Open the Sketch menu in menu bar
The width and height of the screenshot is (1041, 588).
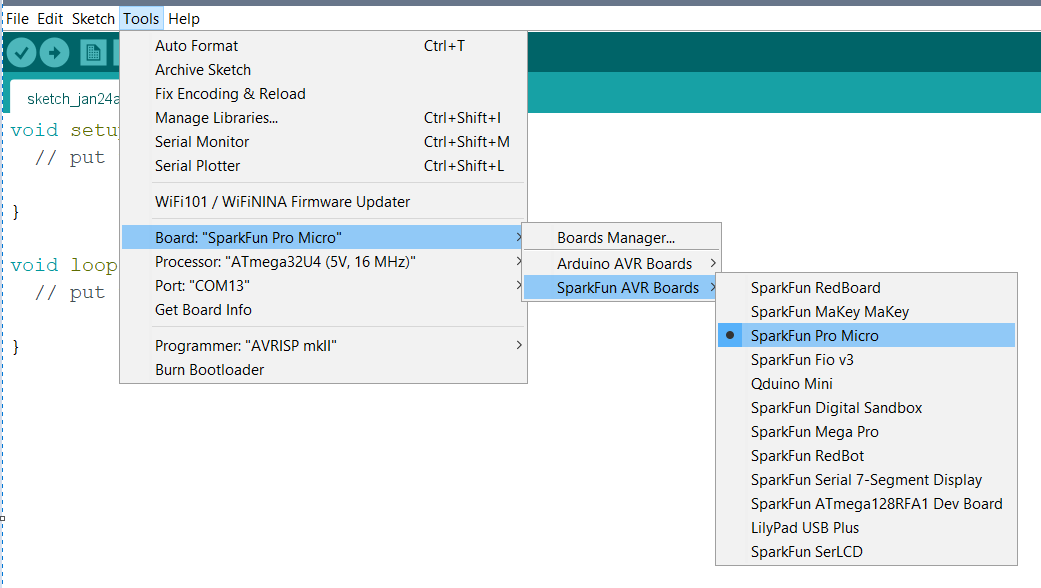[x=93, y=19]
